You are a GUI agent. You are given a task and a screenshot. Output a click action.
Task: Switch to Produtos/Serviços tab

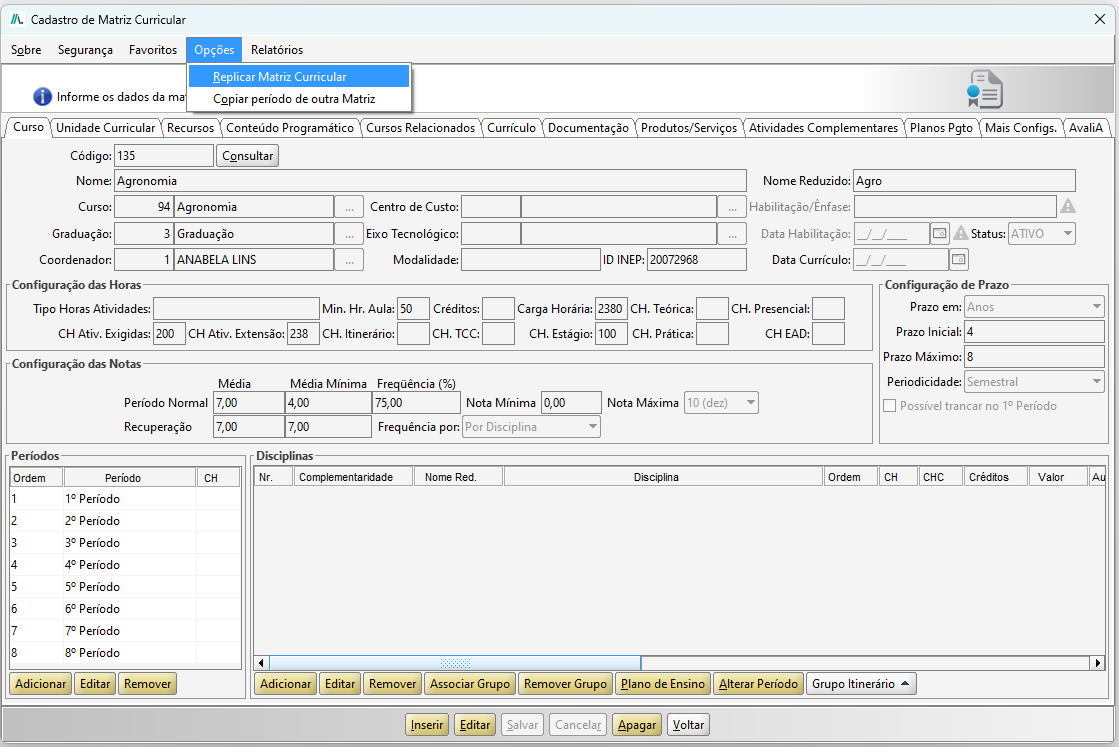click(x=689, y=128)
